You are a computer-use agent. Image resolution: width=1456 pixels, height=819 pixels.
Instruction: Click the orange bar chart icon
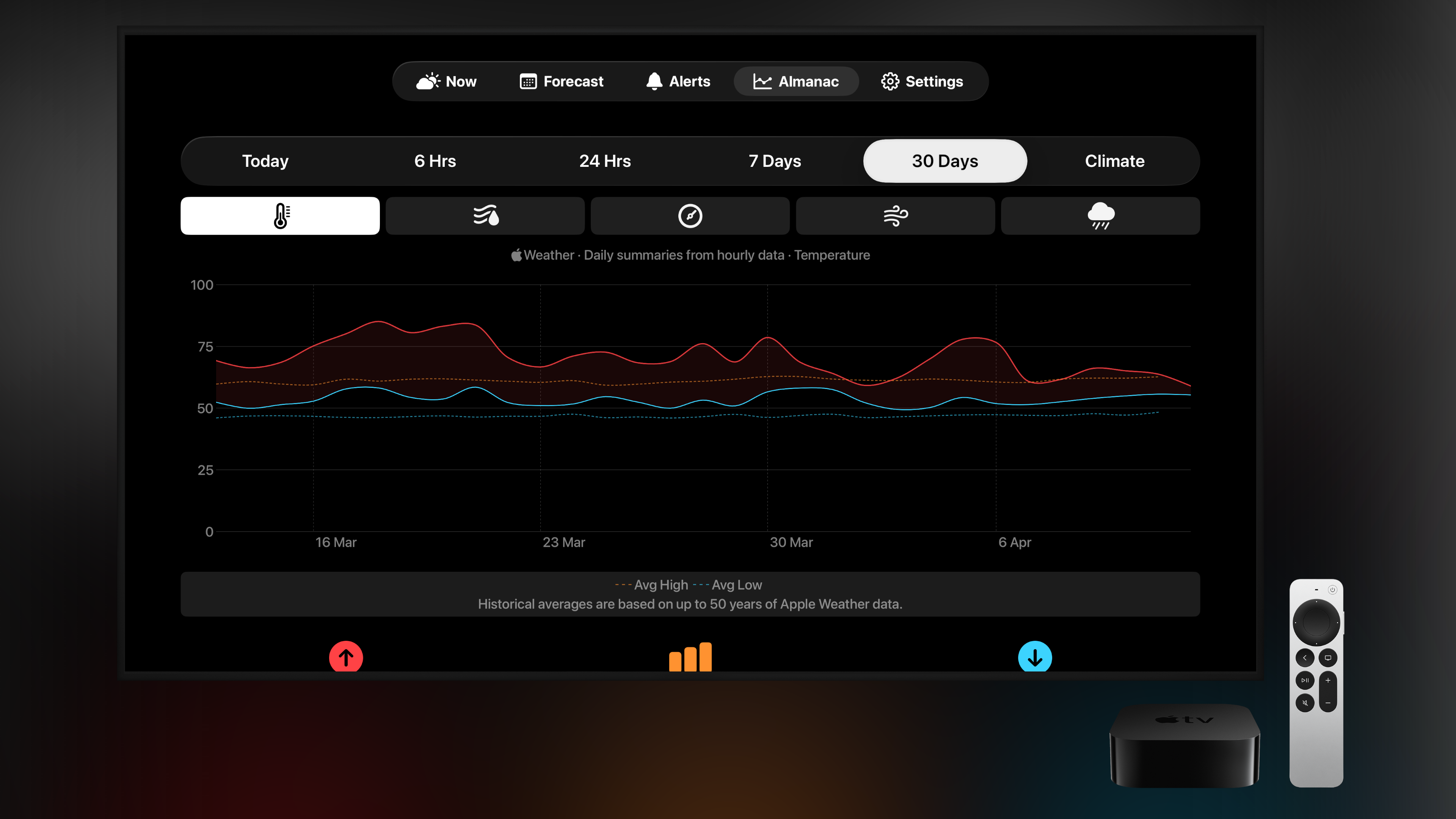690,657
